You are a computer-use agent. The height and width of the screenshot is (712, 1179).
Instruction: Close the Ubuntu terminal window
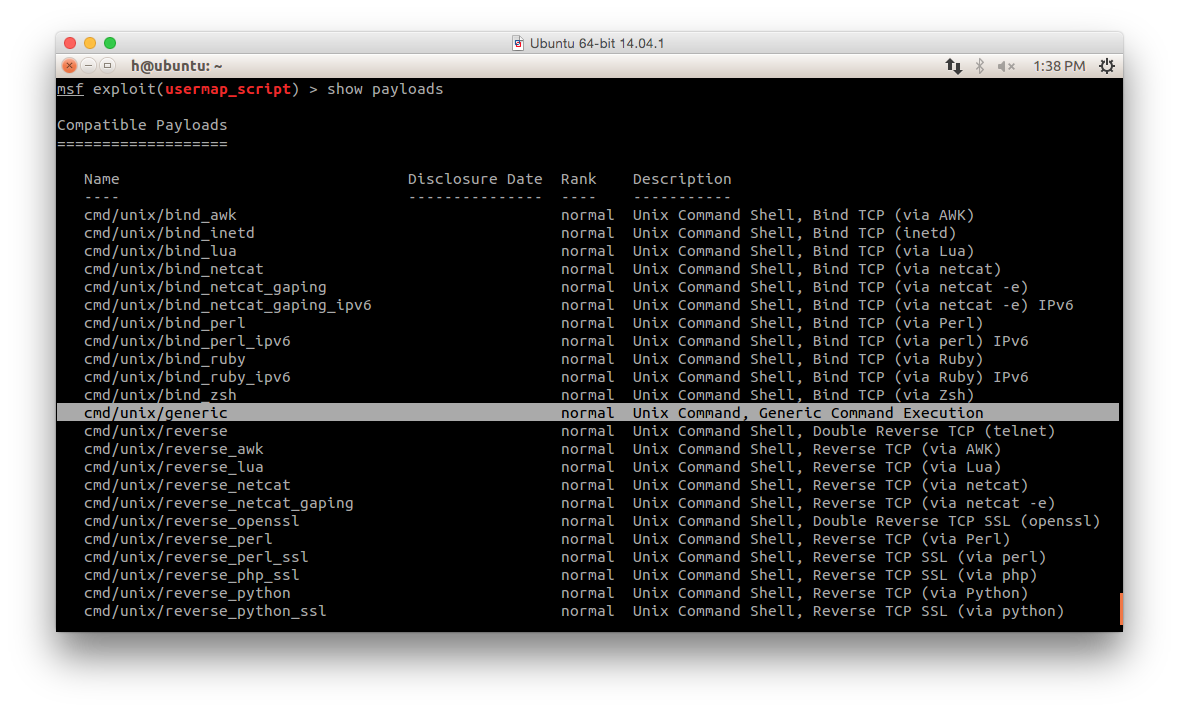69,65
